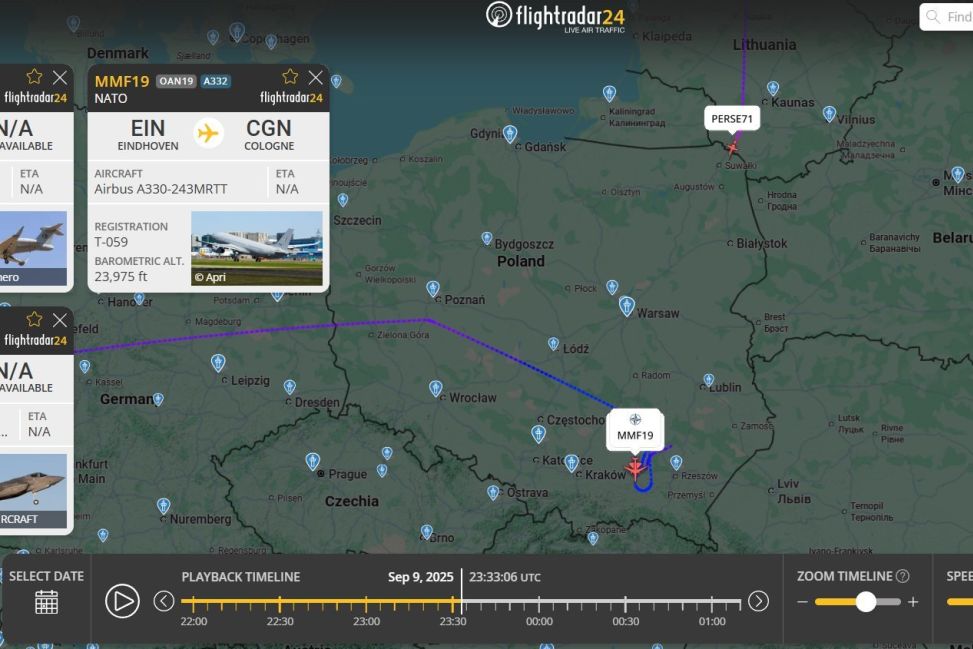Click the Lublin airport pin
This screenshot has width=973, height=649.
click(709, 380)
